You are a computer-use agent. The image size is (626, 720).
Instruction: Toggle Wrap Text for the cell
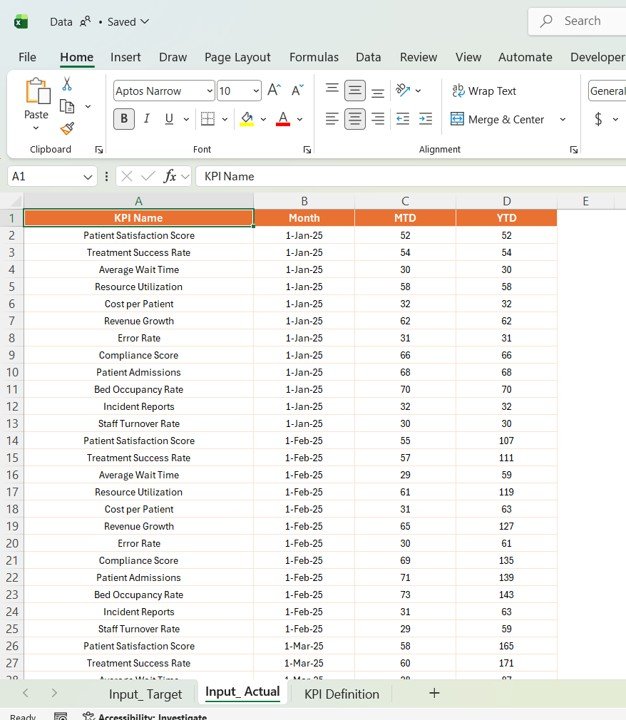click(x=484, y=91)
